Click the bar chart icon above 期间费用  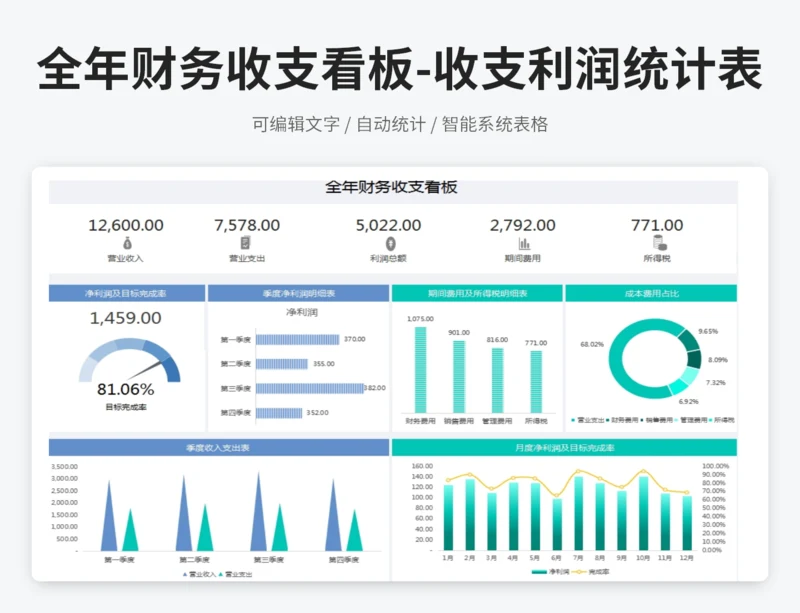click(524, 243)
